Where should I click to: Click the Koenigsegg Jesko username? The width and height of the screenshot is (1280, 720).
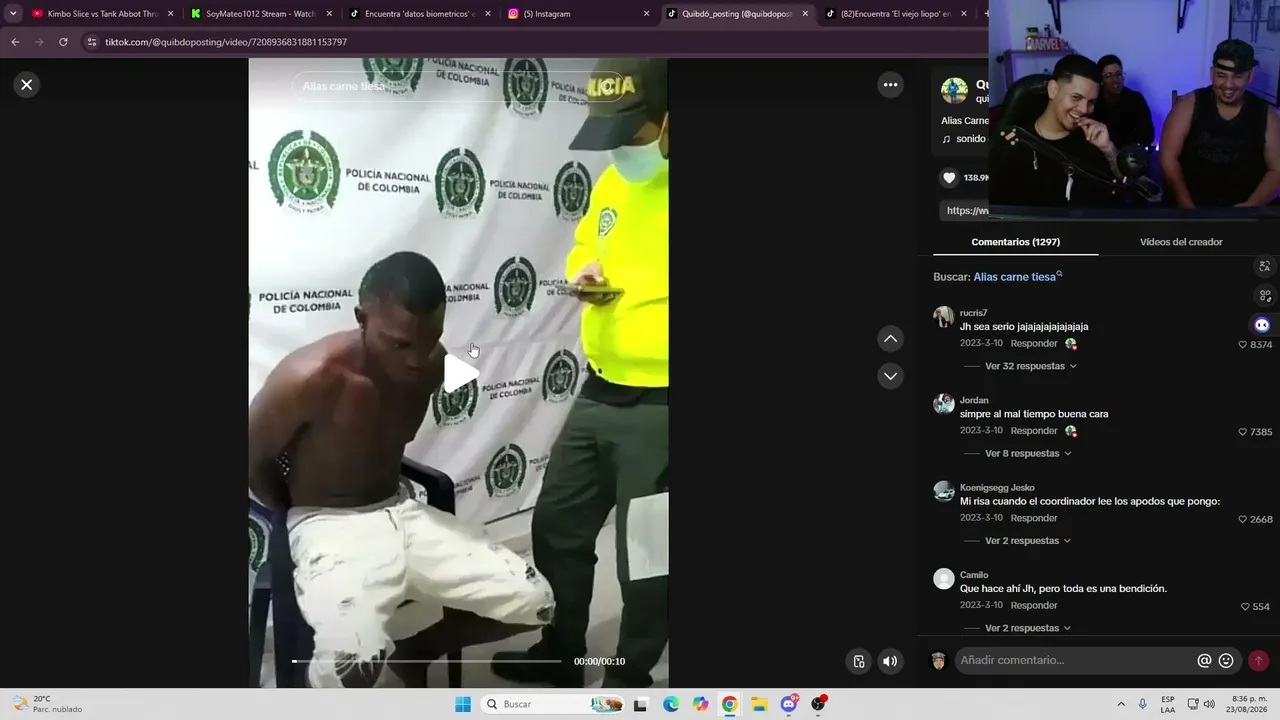click(x=997, y=488)
